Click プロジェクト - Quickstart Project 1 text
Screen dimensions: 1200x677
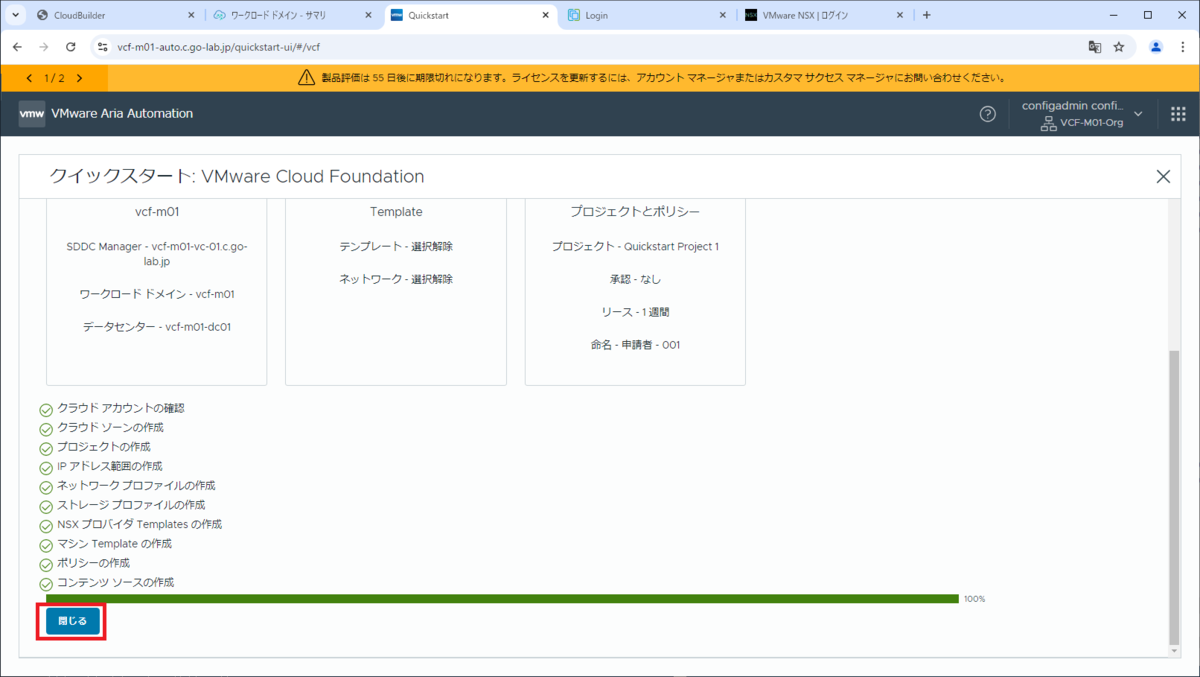click(635, 246)
